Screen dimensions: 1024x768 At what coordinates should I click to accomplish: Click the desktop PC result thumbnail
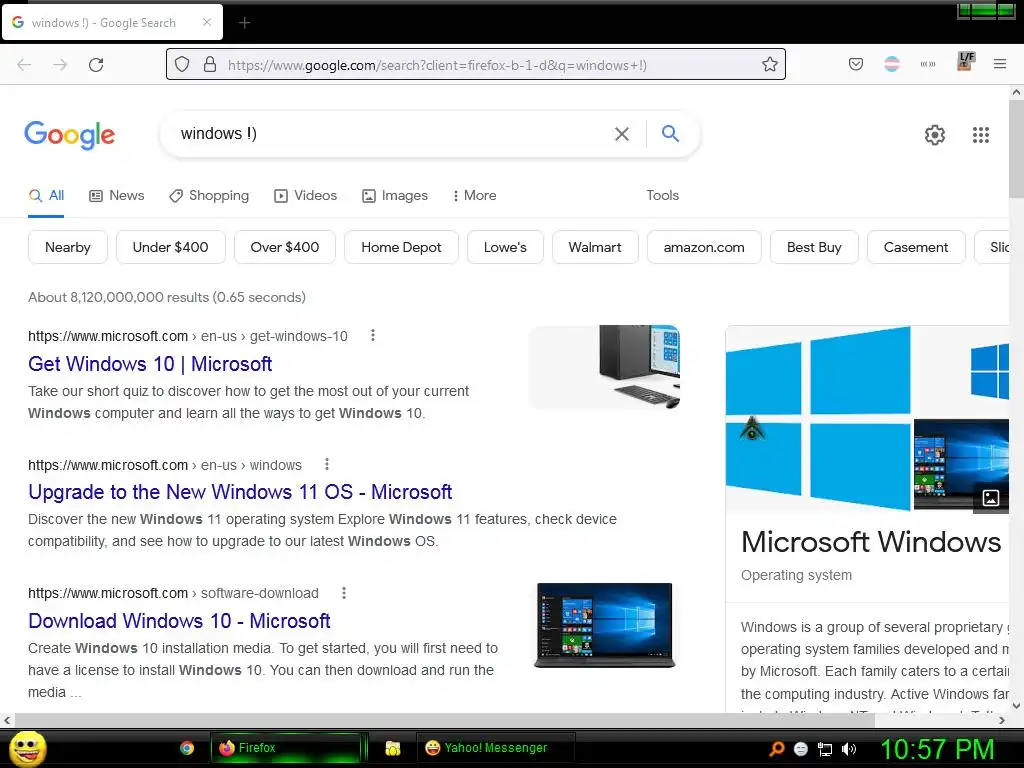point(605,367)
